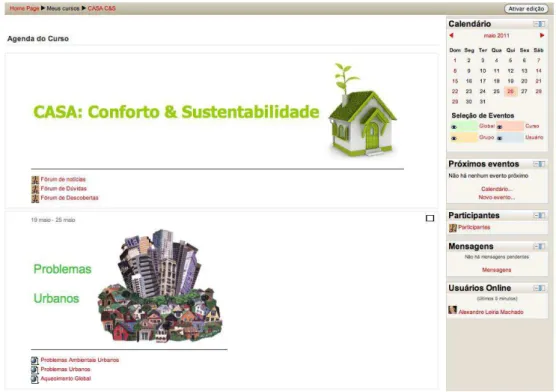
Task: Click the 19 maio - 25 maio date label
Action: pyautogui.click(x=53, y=220)
